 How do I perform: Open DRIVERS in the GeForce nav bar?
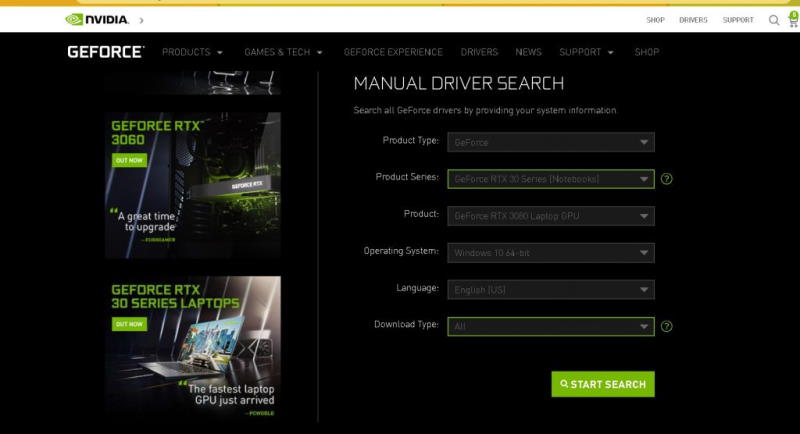pyautogui.click(x=479, y=52)
